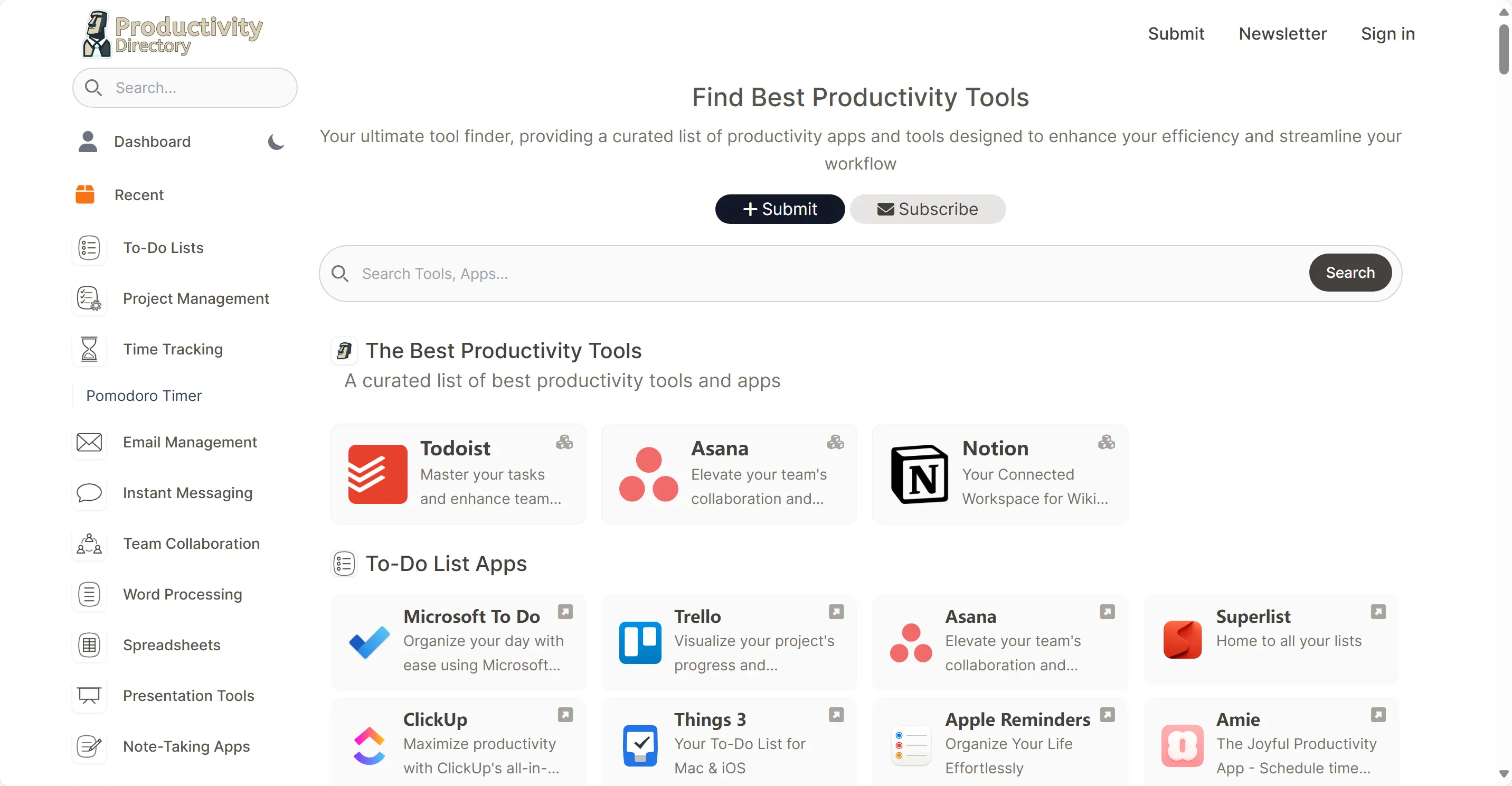
Task: Click the dark + Submit button
Action: click(780, 209)
